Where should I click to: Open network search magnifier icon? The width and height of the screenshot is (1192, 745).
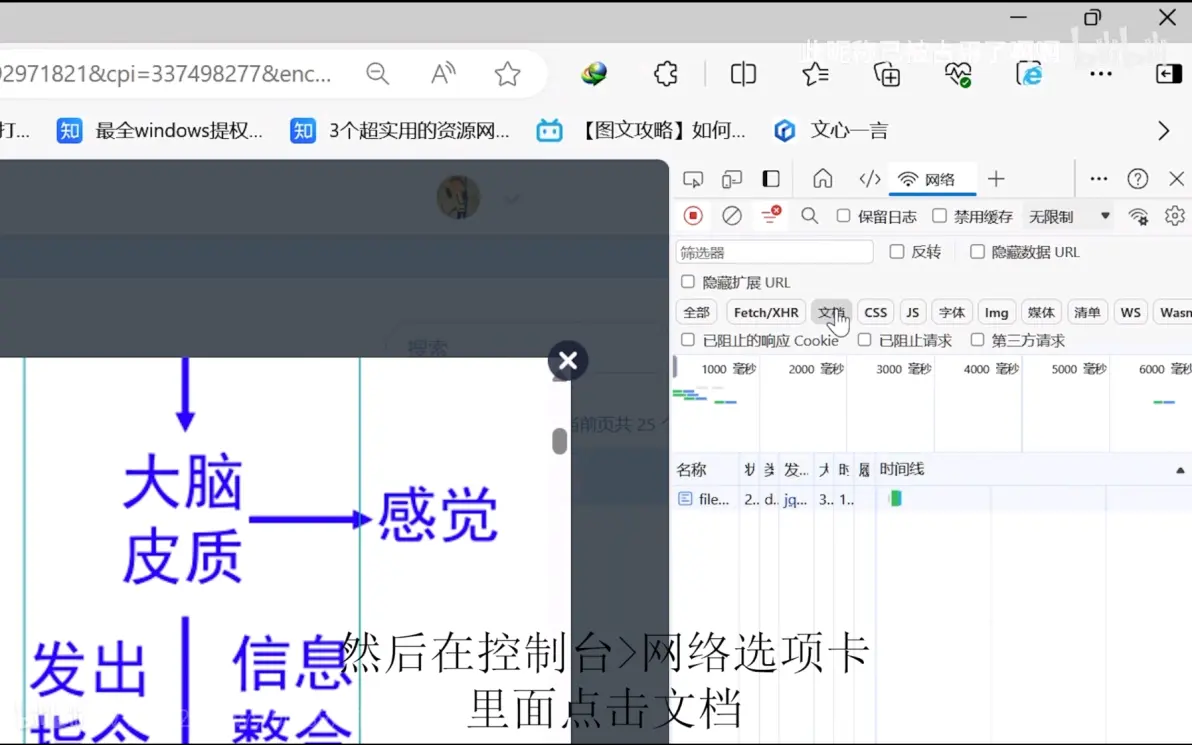pyautogui.click(x=810, y=216)
